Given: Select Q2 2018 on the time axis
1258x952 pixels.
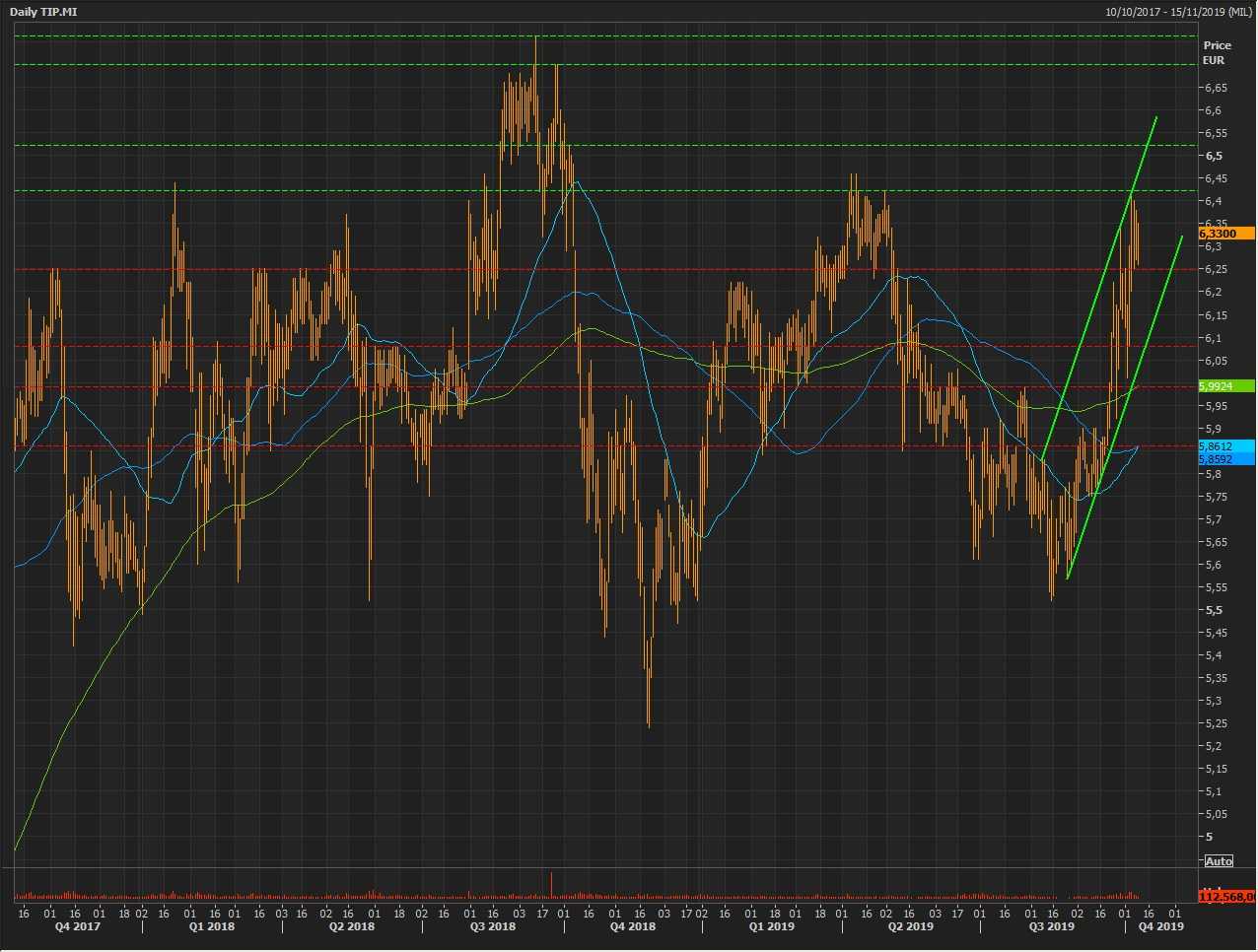Looking at the screenshot, I should coord(352,926).
